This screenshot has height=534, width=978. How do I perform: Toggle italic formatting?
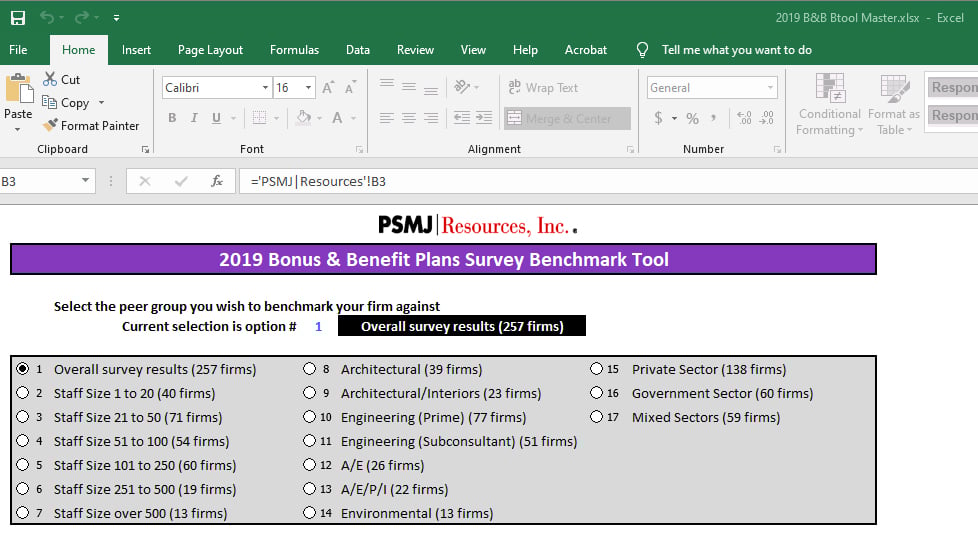[x=194, y=118]
